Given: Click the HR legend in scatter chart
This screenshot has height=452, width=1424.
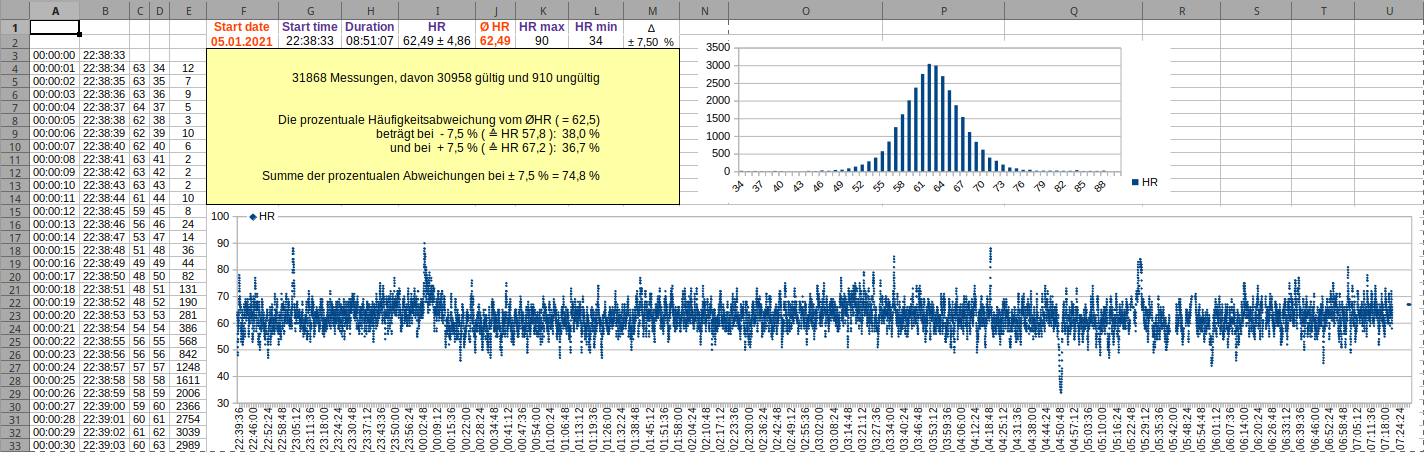Looking at the screenshot, I should click(262, 216).
